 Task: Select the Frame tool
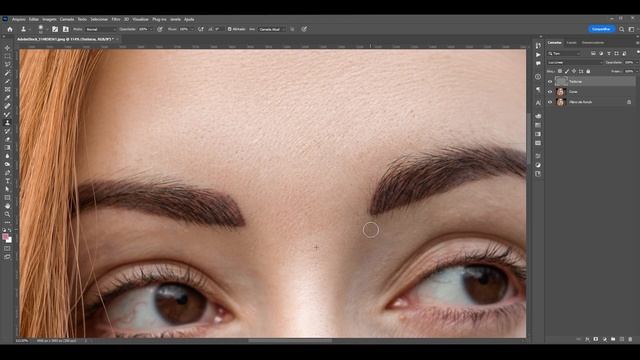pyautogui.click(x=7, y=89)
